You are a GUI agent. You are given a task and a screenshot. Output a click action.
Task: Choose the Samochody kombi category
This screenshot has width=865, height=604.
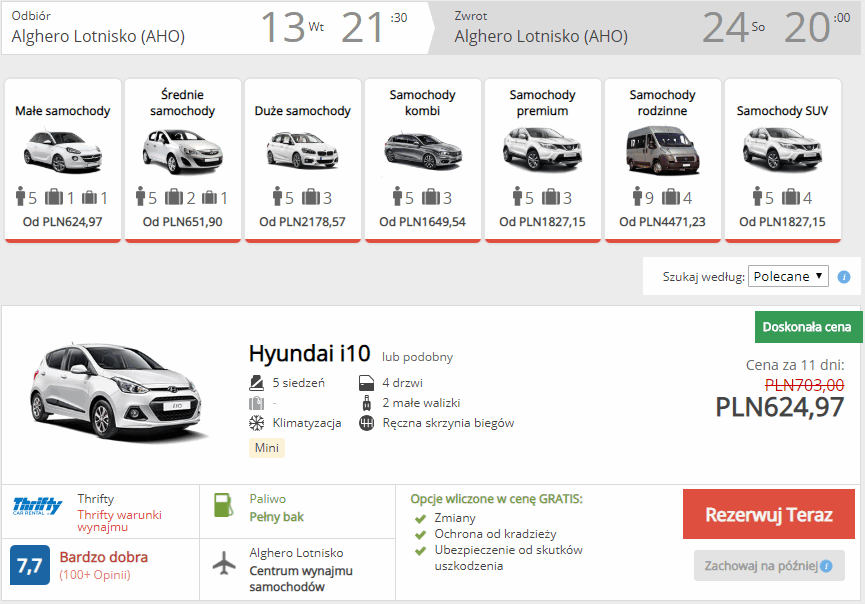click(423, 160)
